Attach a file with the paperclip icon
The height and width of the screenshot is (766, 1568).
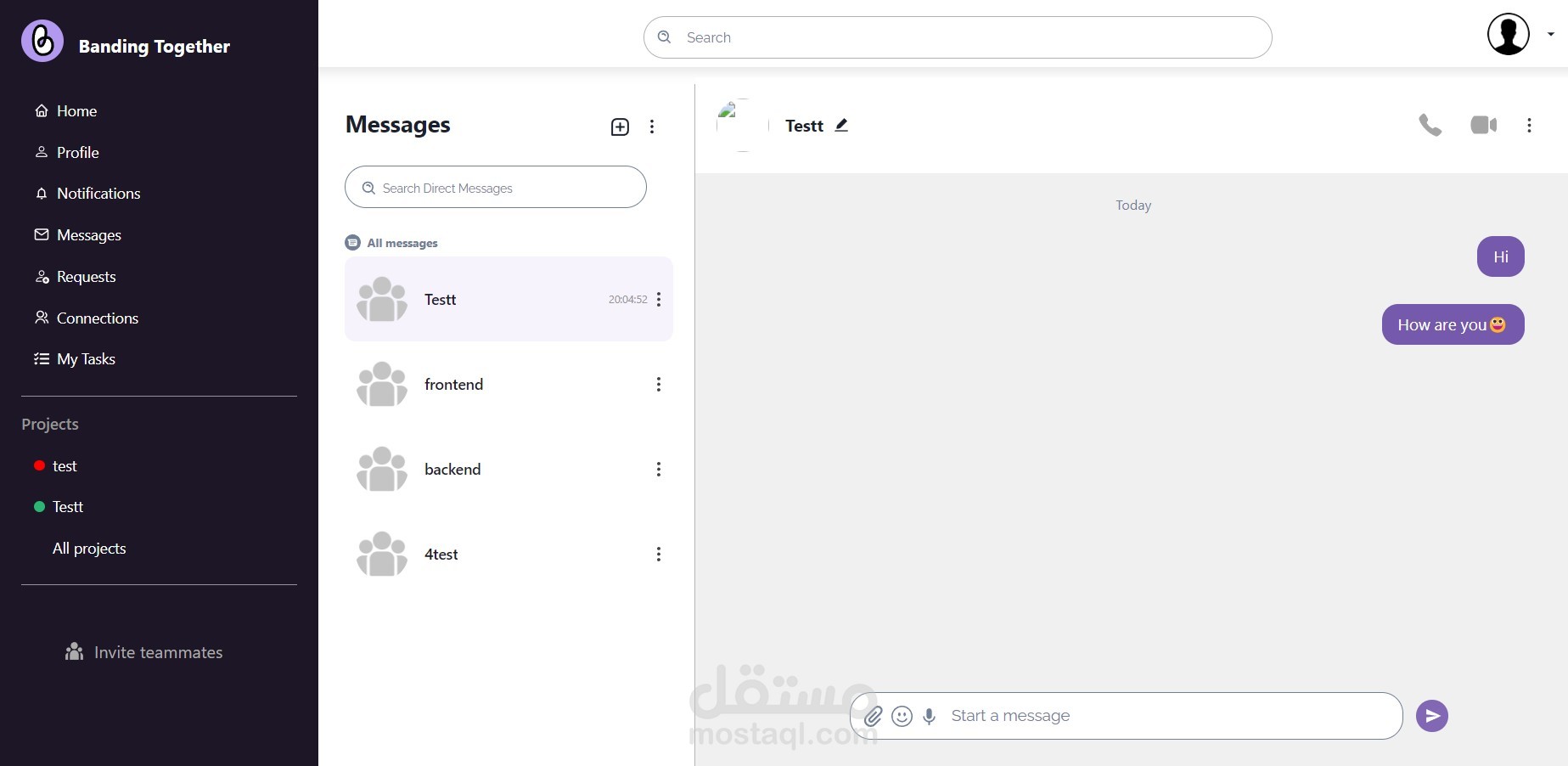(873, 717)
